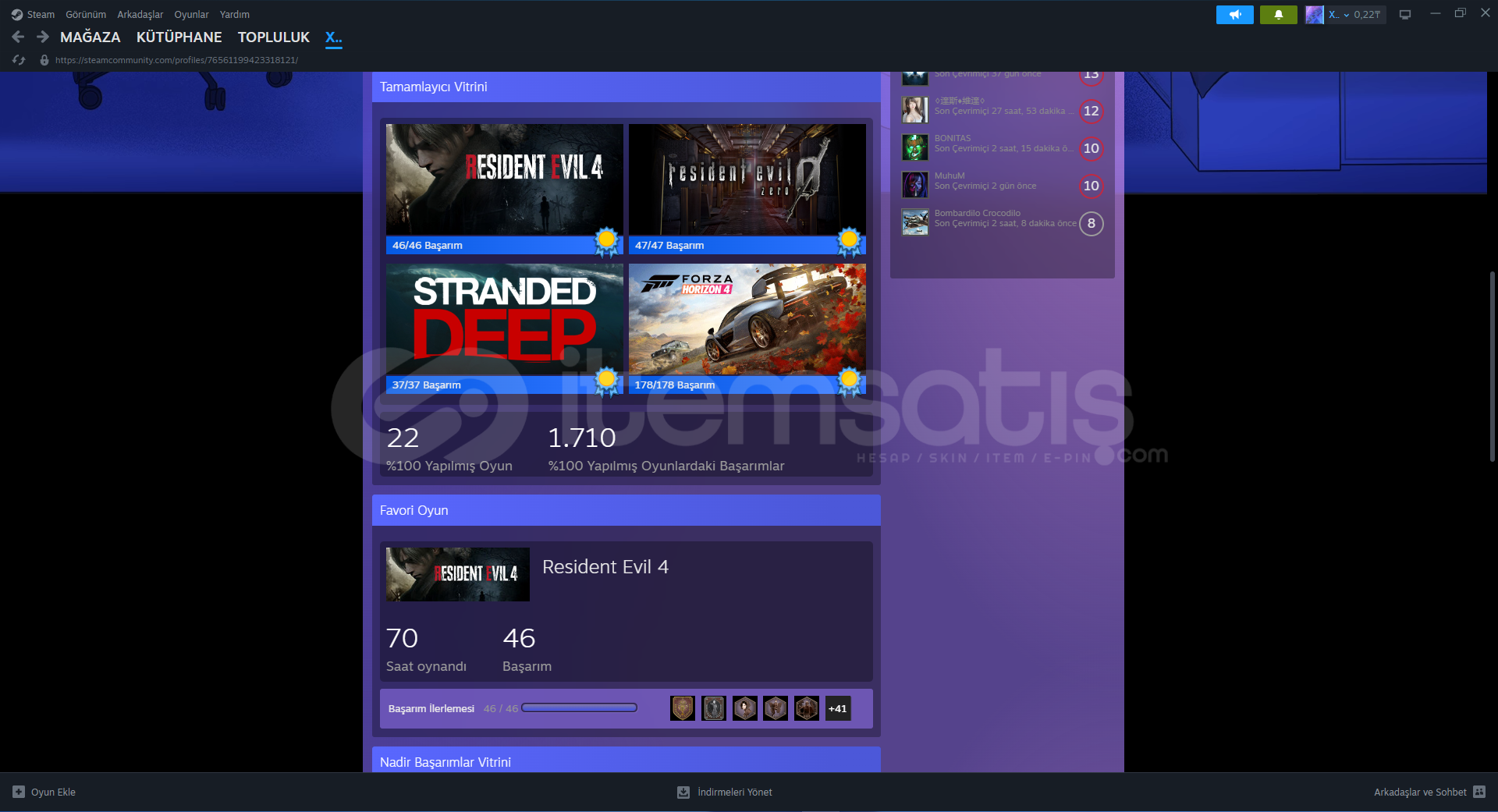
Task: Click the downloads tray icon
Action: coord(683,792)
